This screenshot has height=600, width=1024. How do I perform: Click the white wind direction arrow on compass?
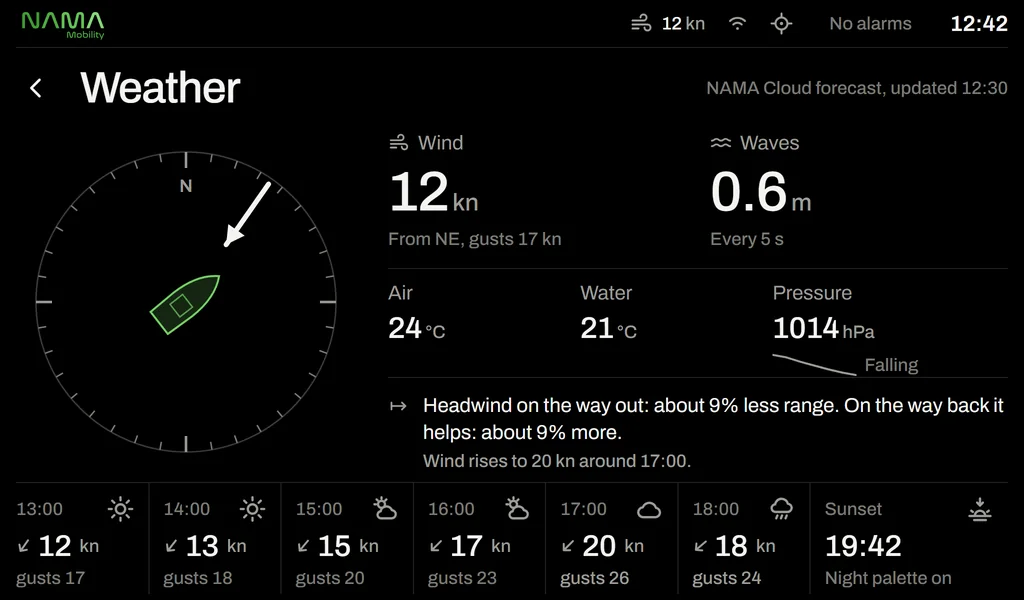click(x=248, y=214)
